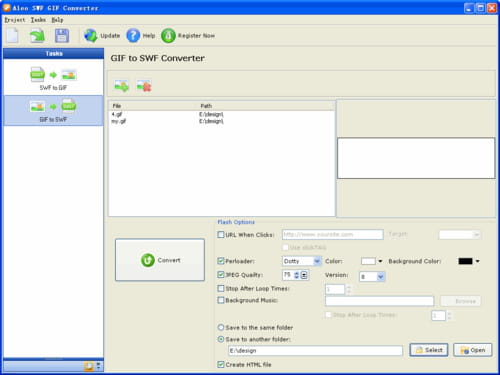Click the URL text input field
Screen dimensions: 500x375
[x=333, y=234]
